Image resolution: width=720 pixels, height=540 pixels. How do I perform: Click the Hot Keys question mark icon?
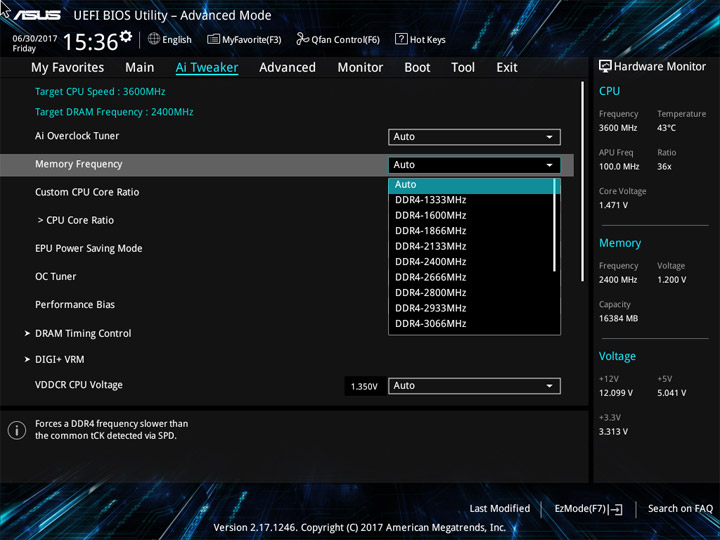[x=401, y=39]
